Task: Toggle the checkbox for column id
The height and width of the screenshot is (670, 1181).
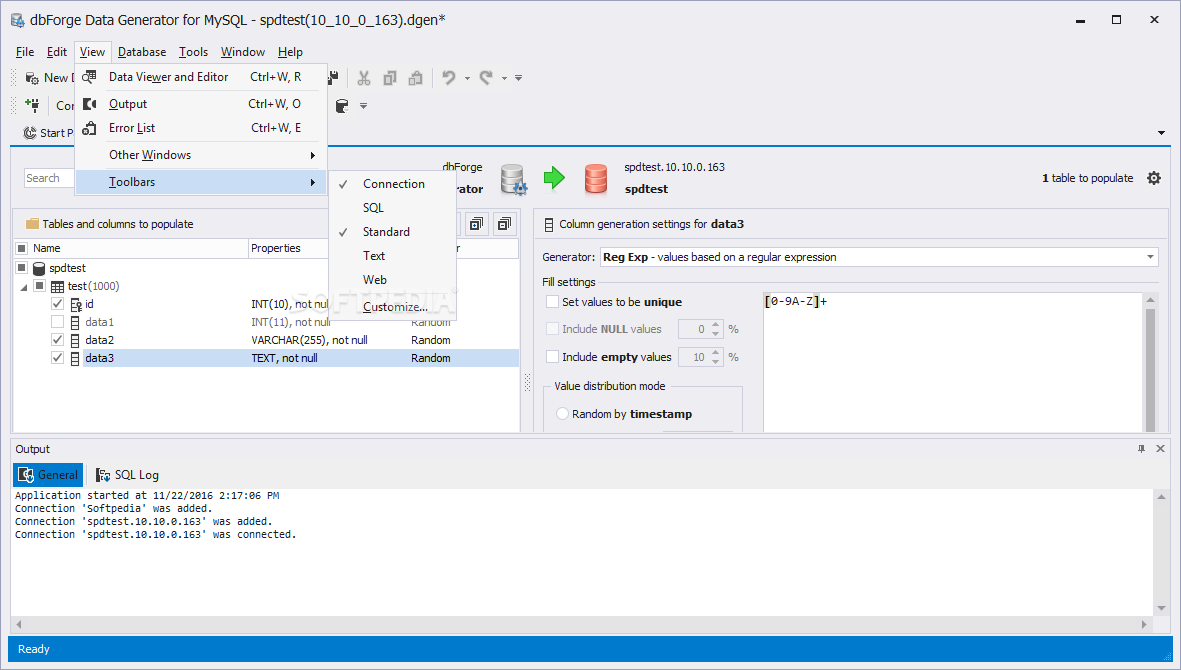Action: coord(57,303)
